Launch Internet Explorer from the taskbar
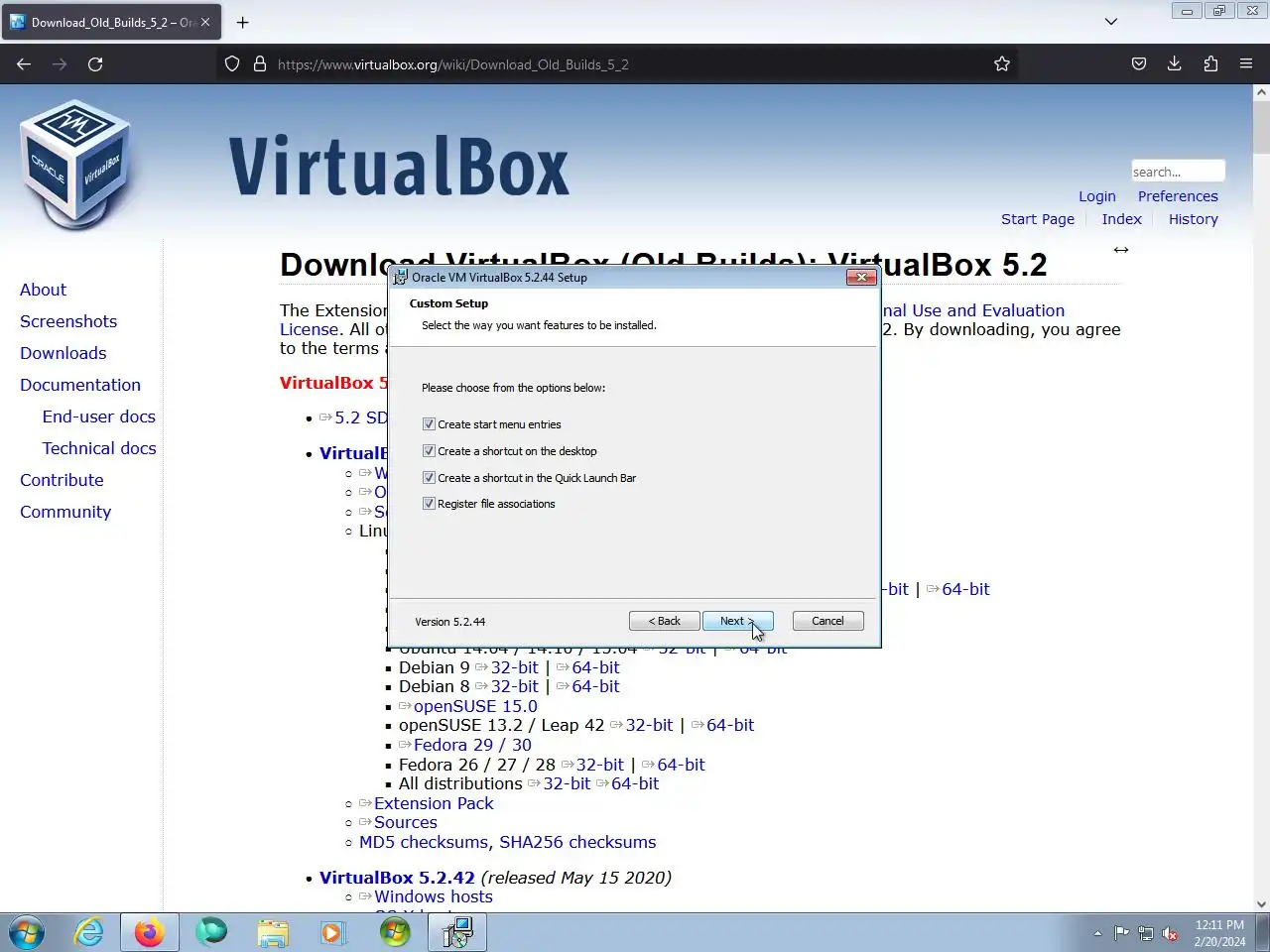Viewport: 1270px width, 952px height. pos(89,932)
